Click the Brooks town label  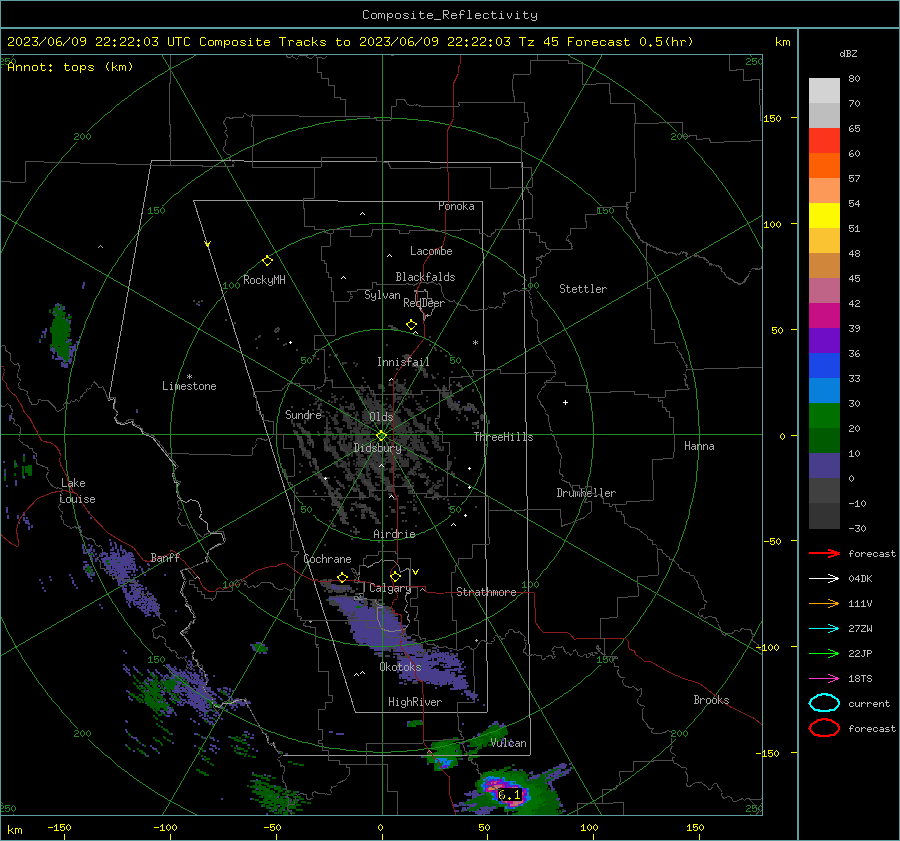point(711,700)
